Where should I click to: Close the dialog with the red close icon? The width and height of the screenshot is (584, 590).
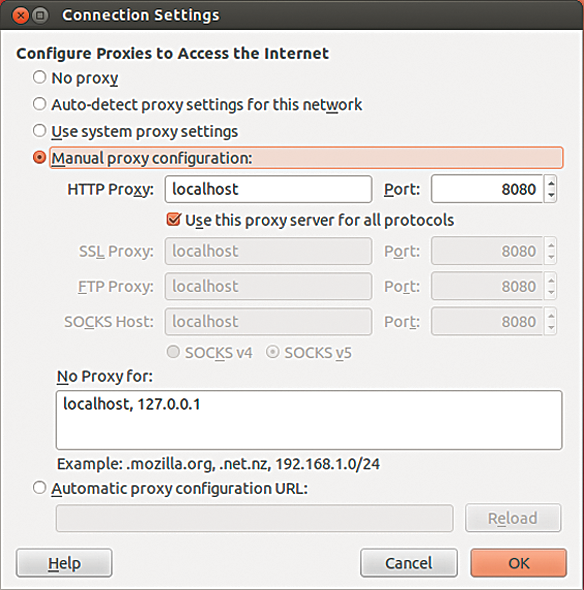[x=21, y=16]
